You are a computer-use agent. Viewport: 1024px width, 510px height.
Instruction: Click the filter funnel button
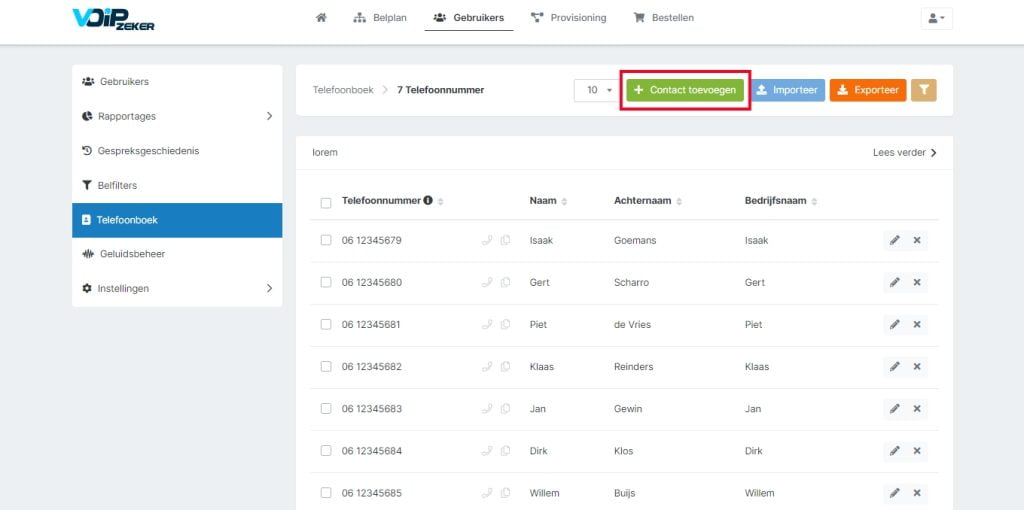point(924,90)
